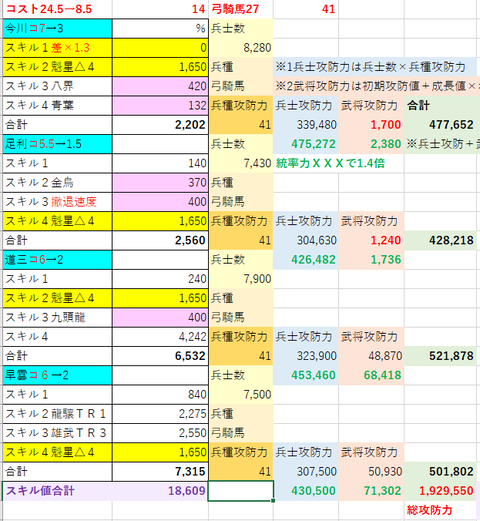Select the 早雲コ6→2 cyan cell
Image resolution: width=480 pixels, height=521 pixels.
coord(57,375)
